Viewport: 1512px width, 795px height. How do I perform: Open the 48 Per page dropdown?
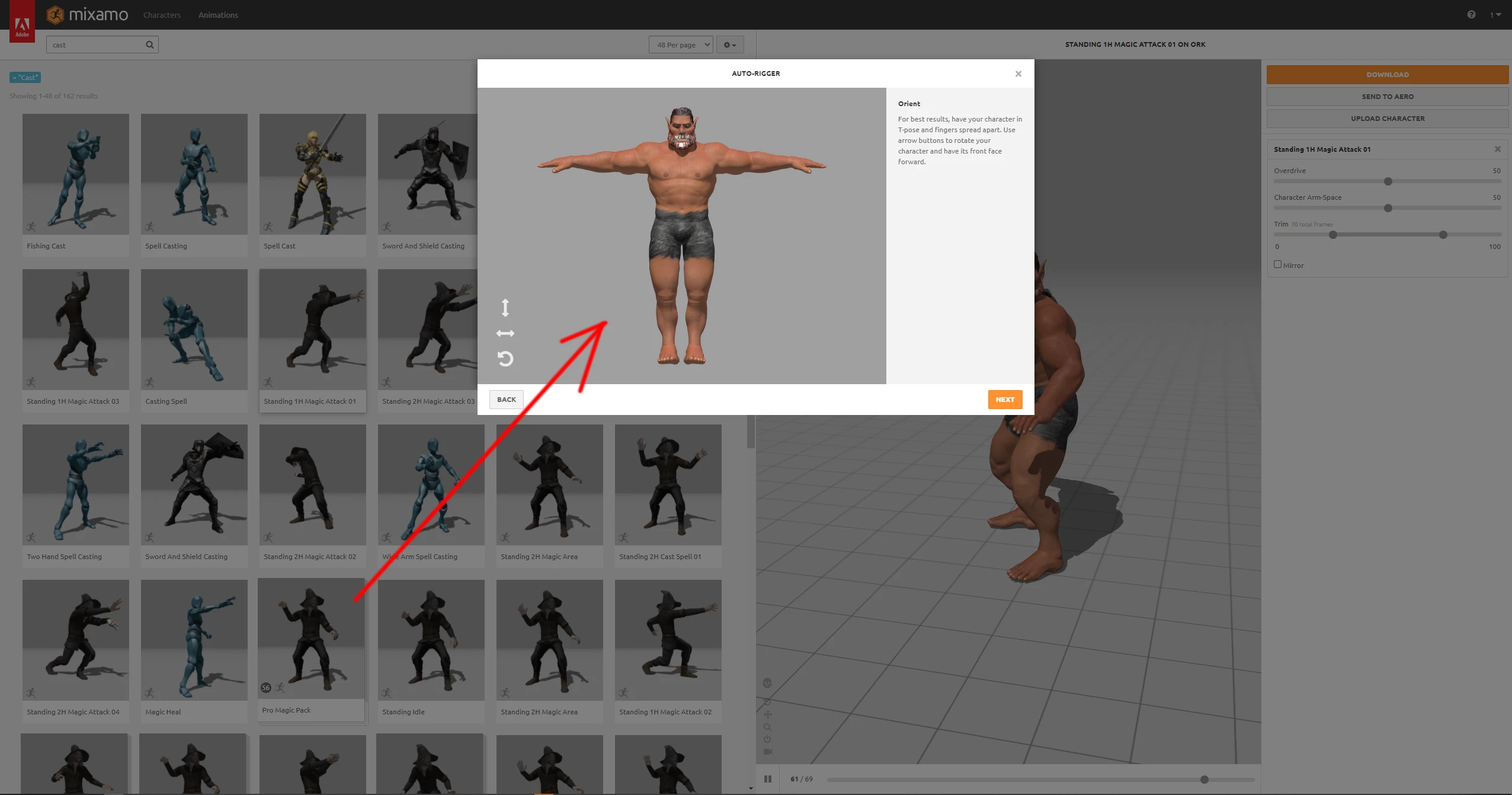(x=681, y=44)
